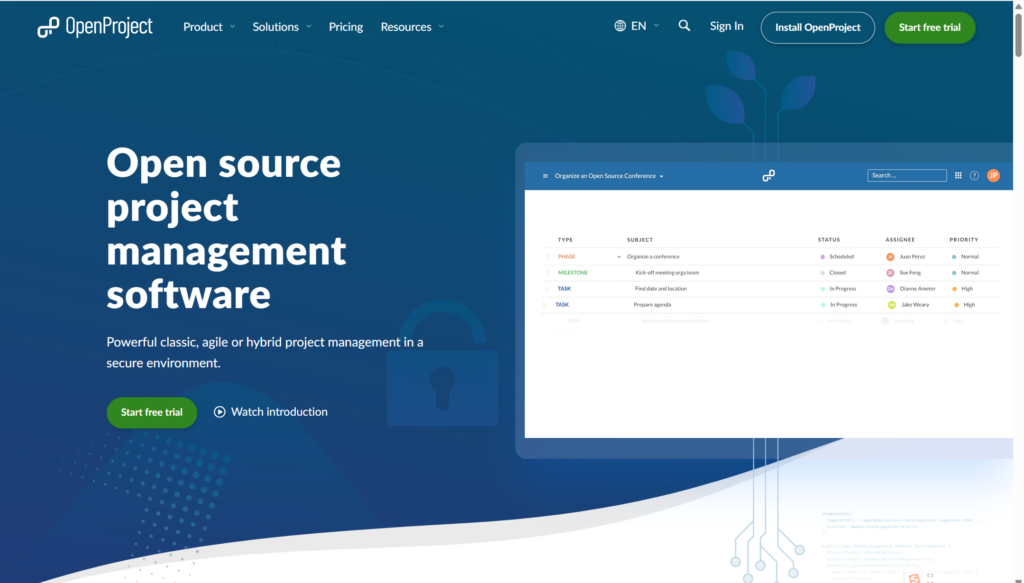This screenshot has width=1024, height=583.
Task: Expand the Product menu
Action: [209, 27]
